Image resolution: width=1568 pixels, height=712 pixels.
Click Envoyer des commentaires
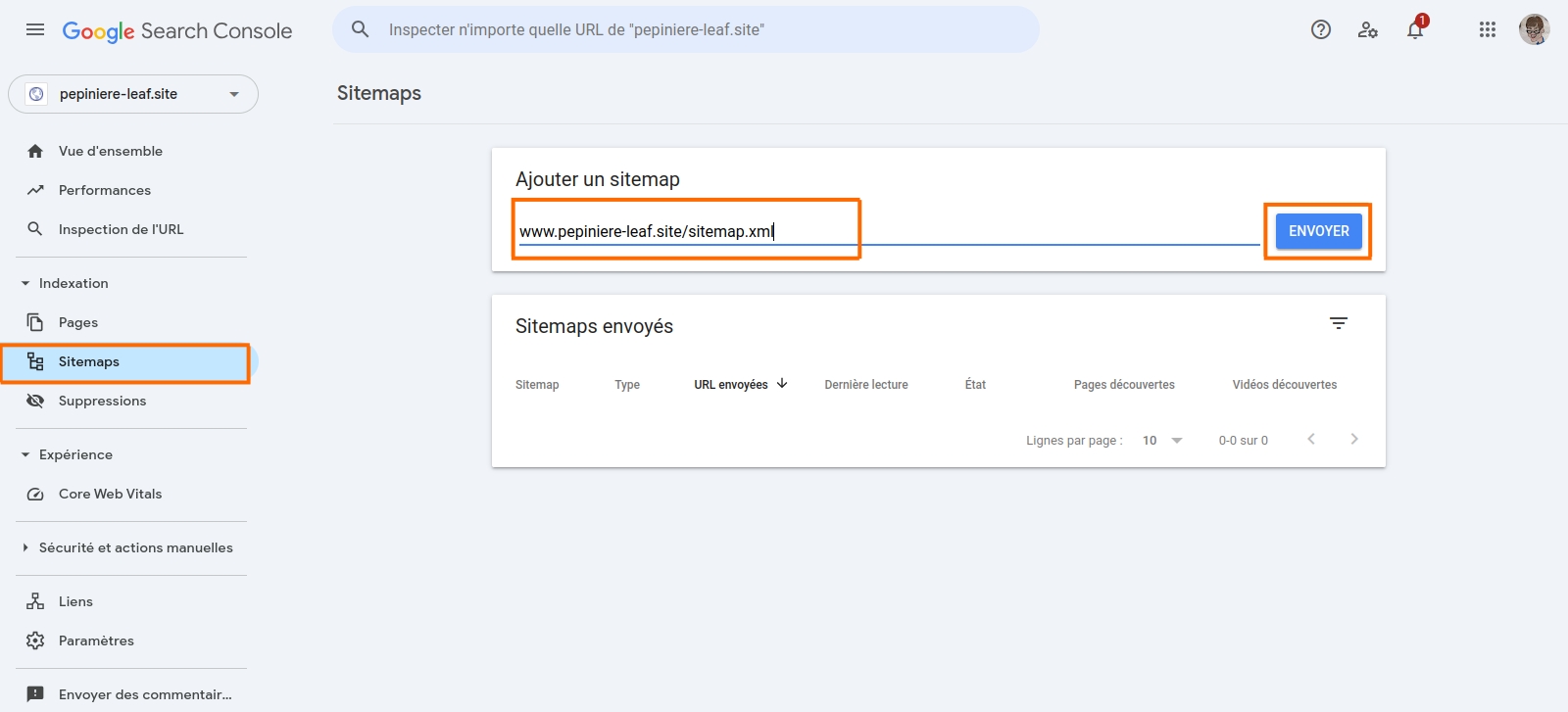coord(145,694)
